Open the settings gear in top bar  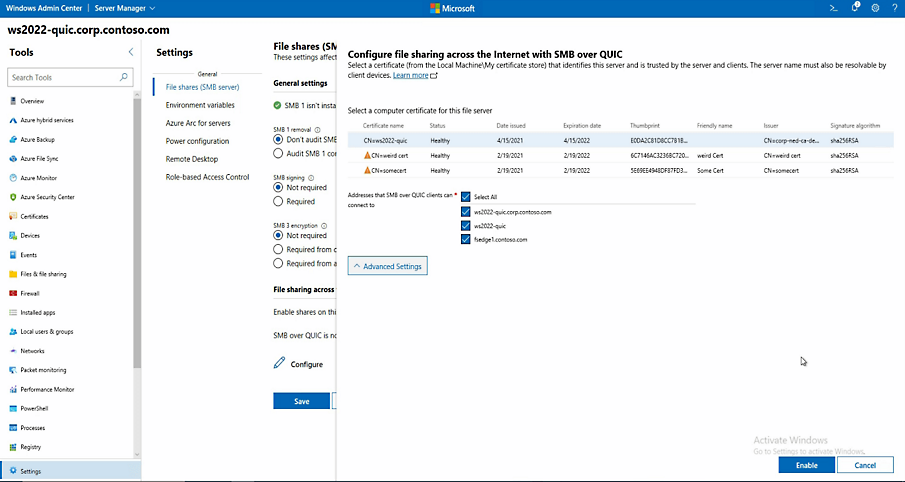point(875,8)
